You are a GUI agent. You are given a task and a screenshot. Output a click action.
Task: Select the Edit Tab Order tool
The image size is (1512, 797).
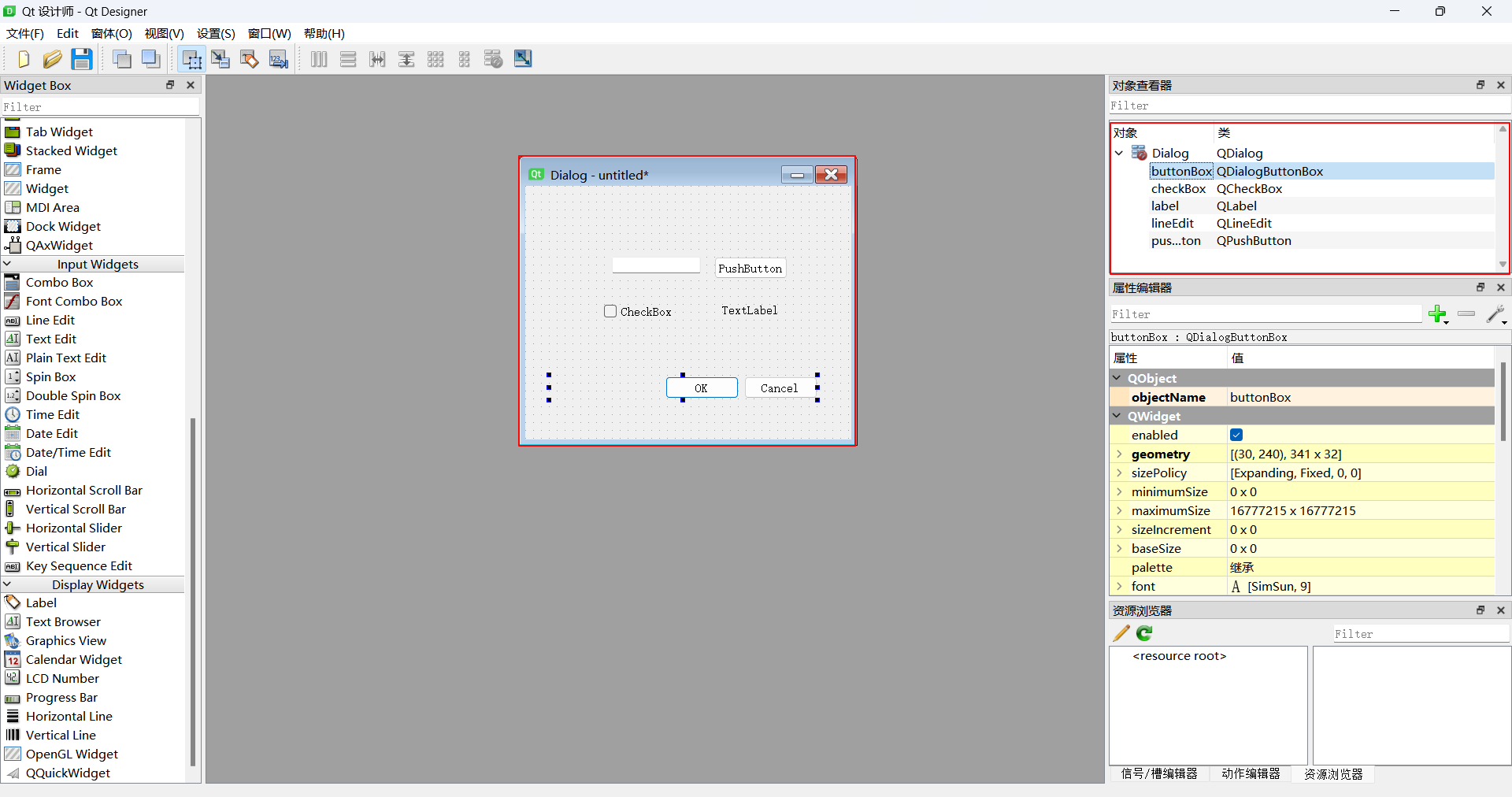pos(279,59)
